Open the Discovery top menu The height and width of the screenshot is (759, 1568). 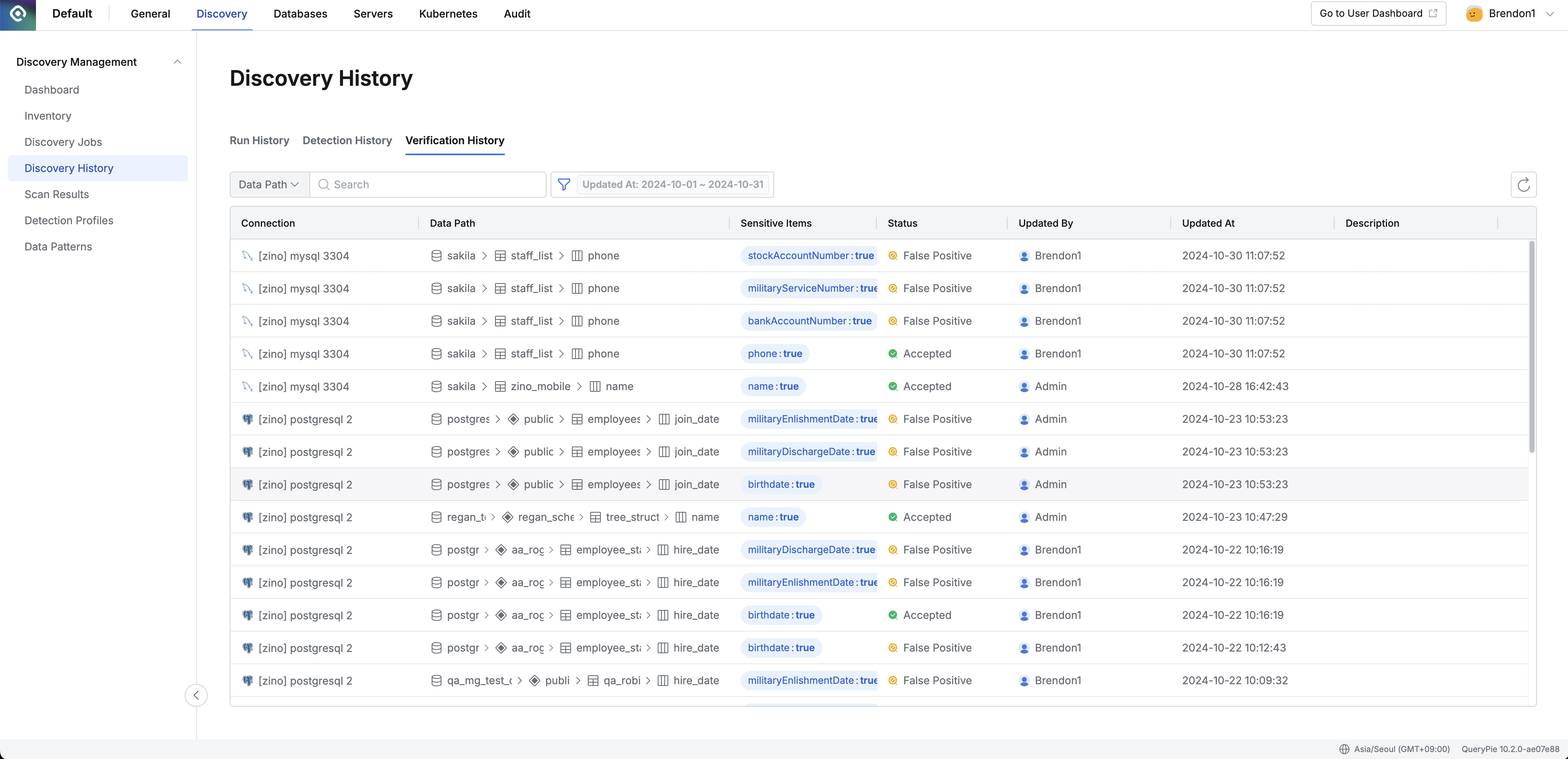tap(222, 14)
